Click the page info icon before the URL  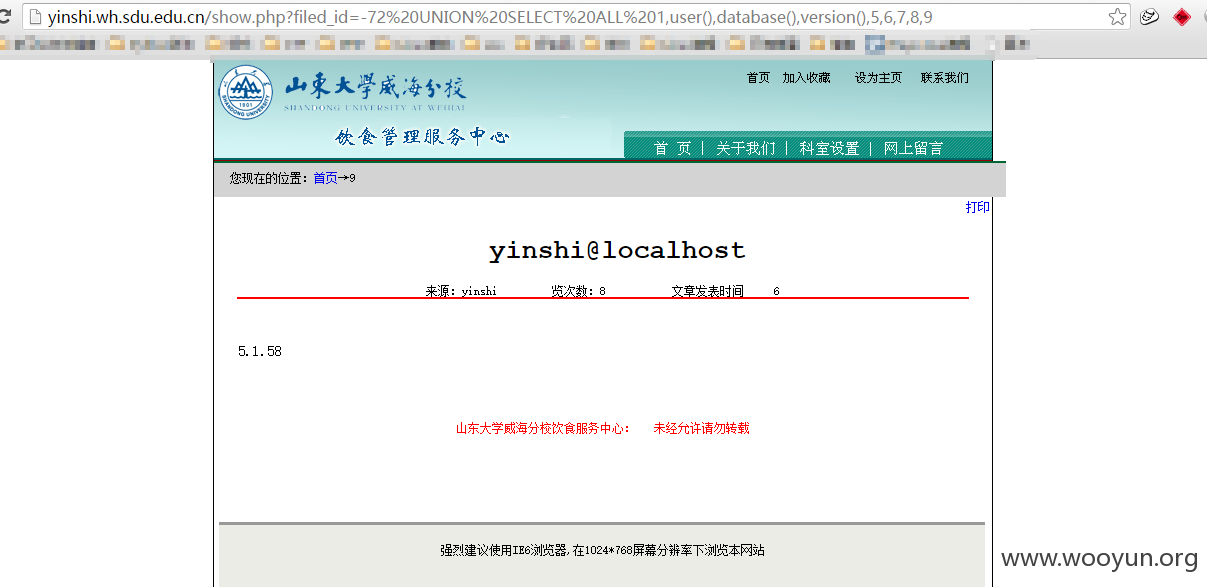[x=34, y=17]
